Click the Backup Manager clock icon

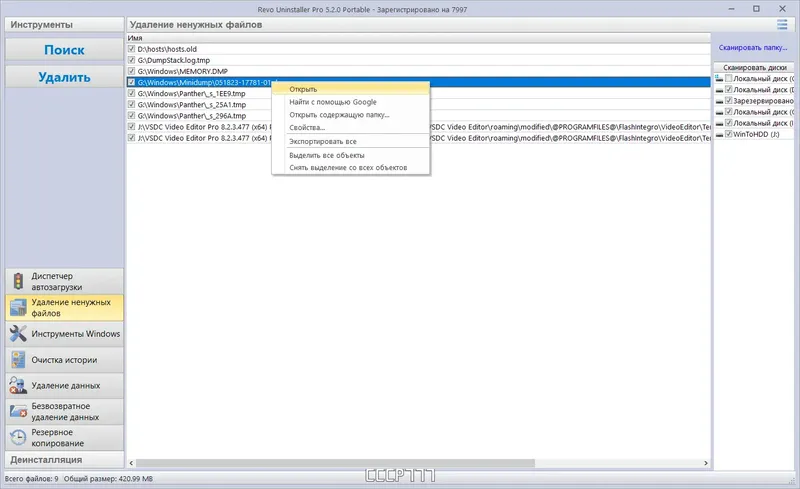point(18,437)
